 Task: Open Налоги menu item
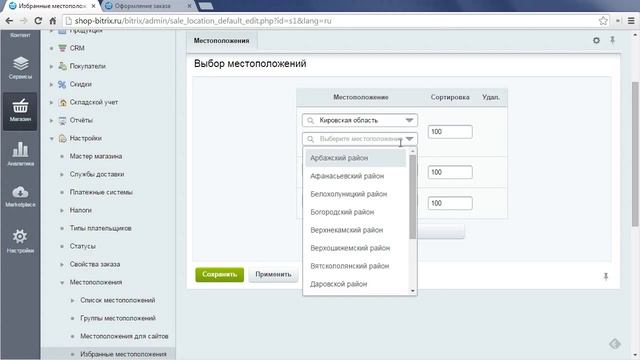click(x=80, y=210)
